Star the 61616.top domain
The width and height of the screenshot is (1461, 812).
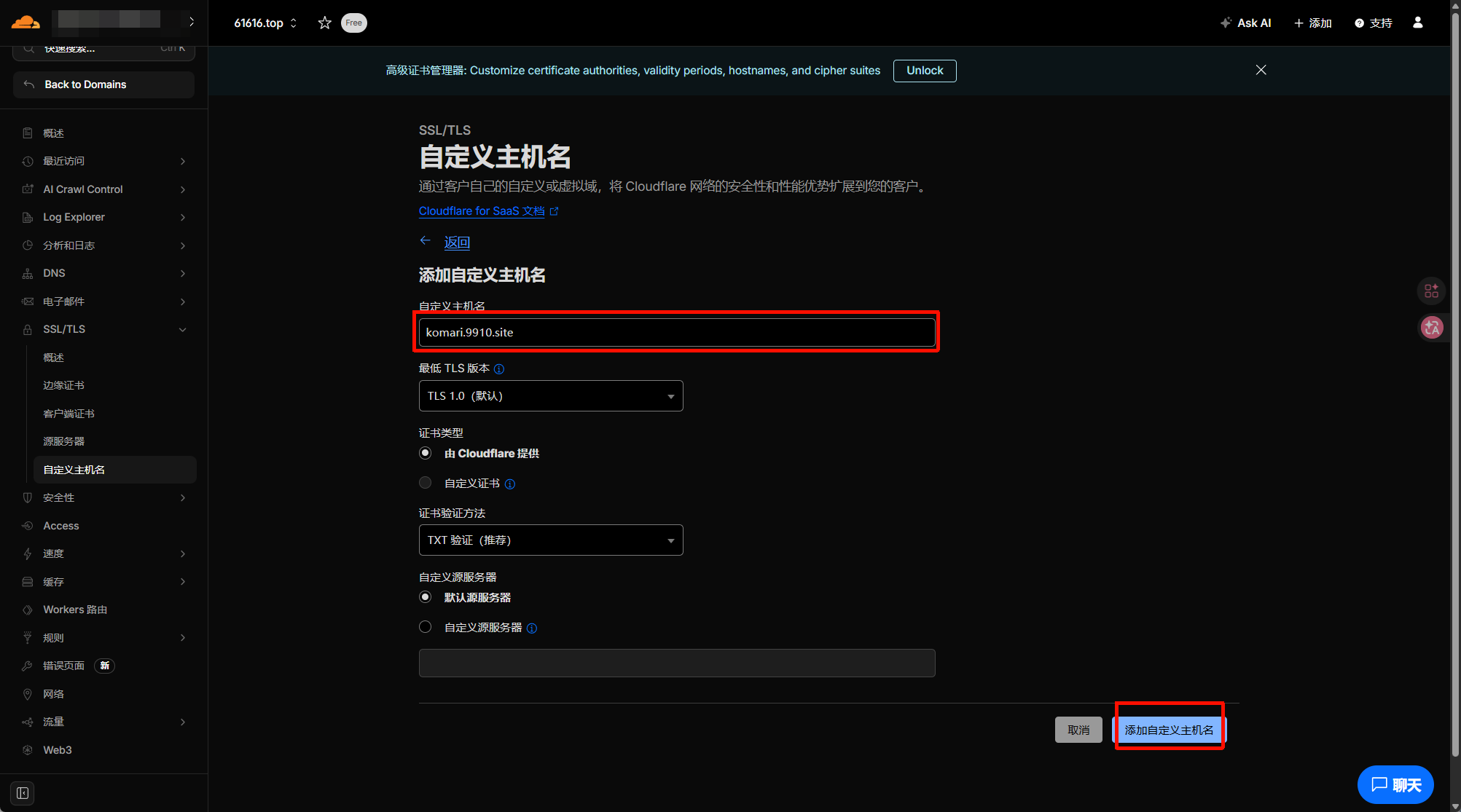click(x=325, y=23)
